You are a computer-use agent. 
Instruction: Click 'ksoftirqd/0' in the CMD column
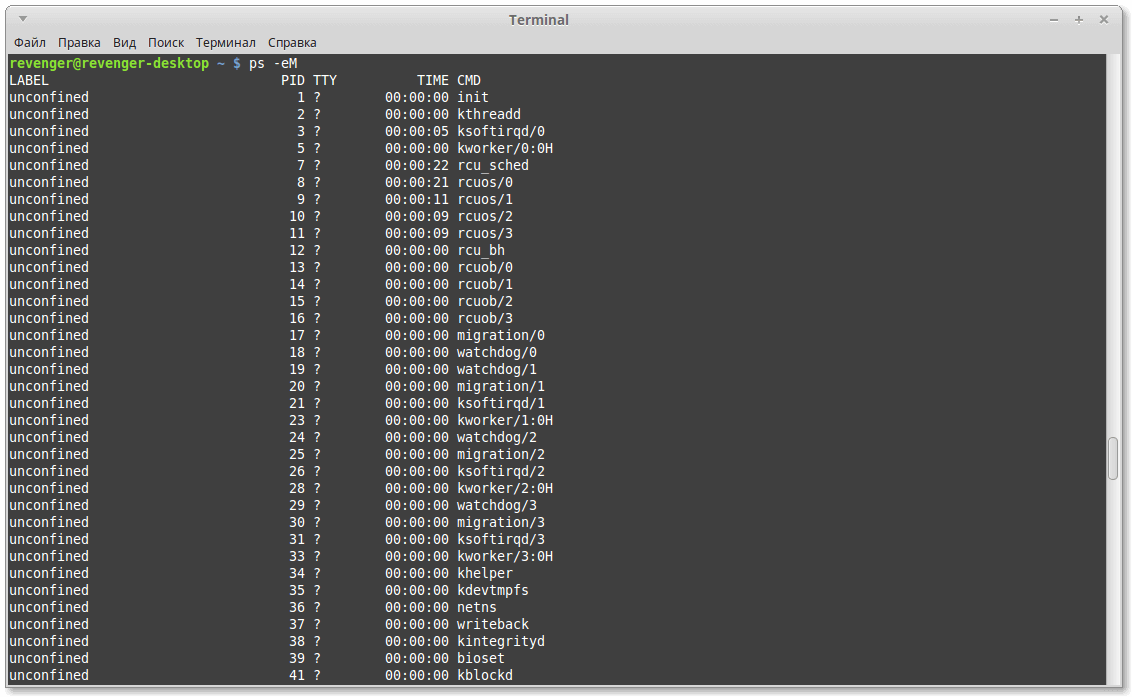(x=501, y=131)
